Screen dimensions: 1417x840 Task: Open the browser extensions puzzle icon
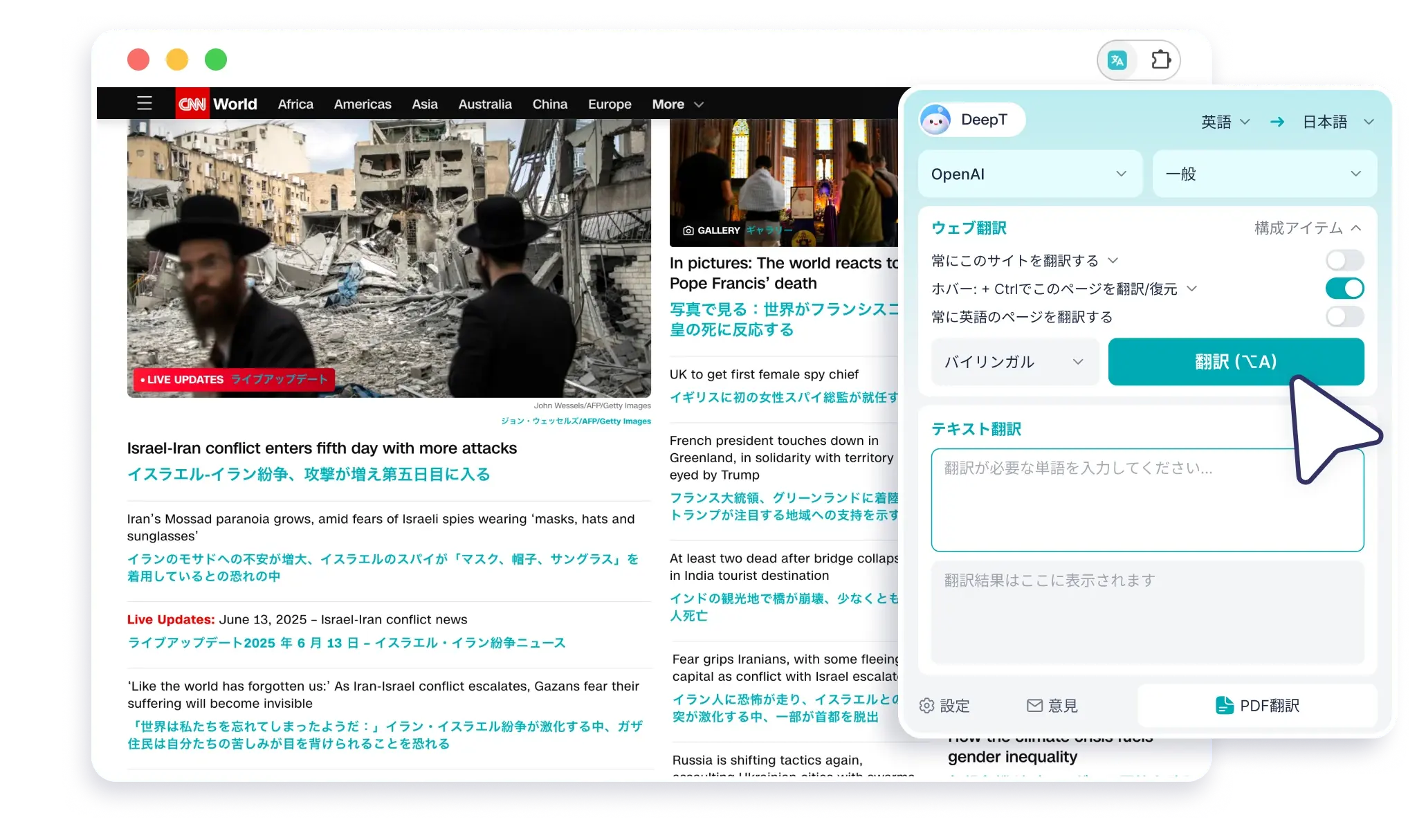point(1161,60)
